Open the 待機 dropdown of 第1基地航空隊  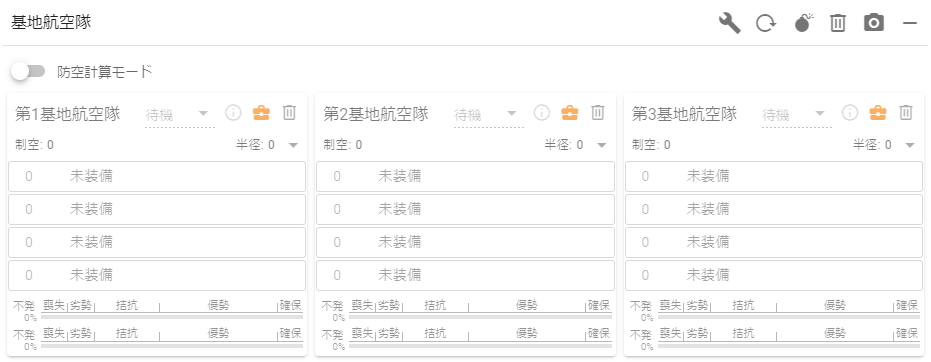click(179, 115)
